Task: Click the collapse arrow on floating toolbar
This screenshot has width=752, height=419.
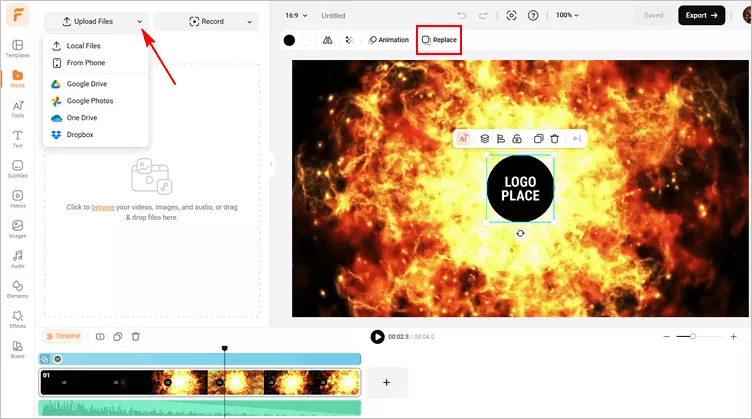Action: 577,139
